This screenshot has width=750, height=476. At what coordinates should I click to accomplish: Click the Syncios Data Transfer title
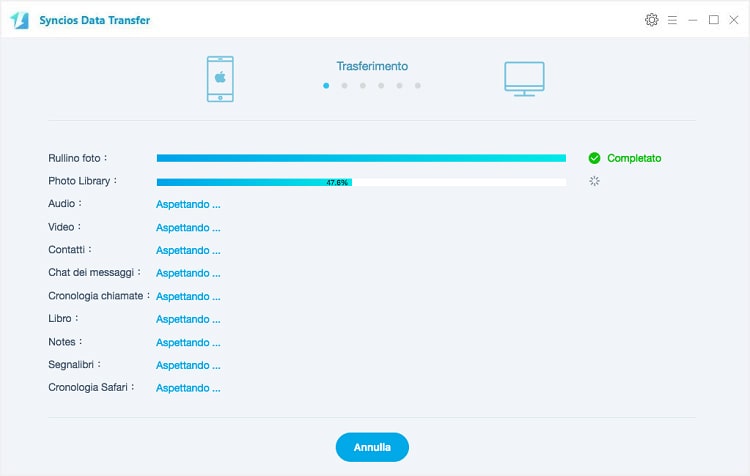pyautogui.click(x=95, y=20)
